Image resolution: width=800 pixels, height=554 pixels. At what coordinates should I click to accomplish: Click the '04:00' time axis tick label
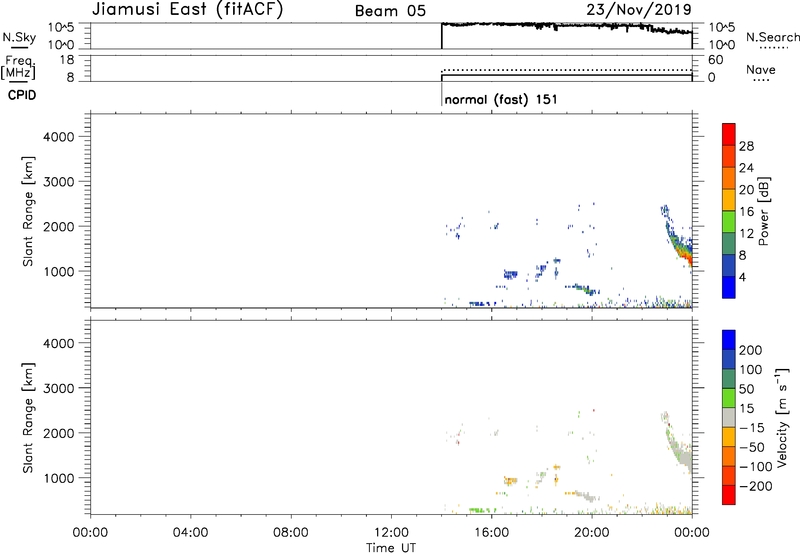(x=191, y=533)
